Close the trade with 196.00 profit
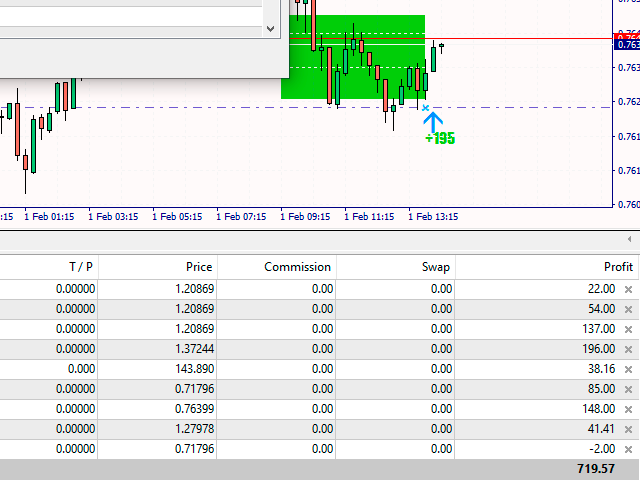The height and width of the screenshot is (480, 640). [x=628, y=350]
